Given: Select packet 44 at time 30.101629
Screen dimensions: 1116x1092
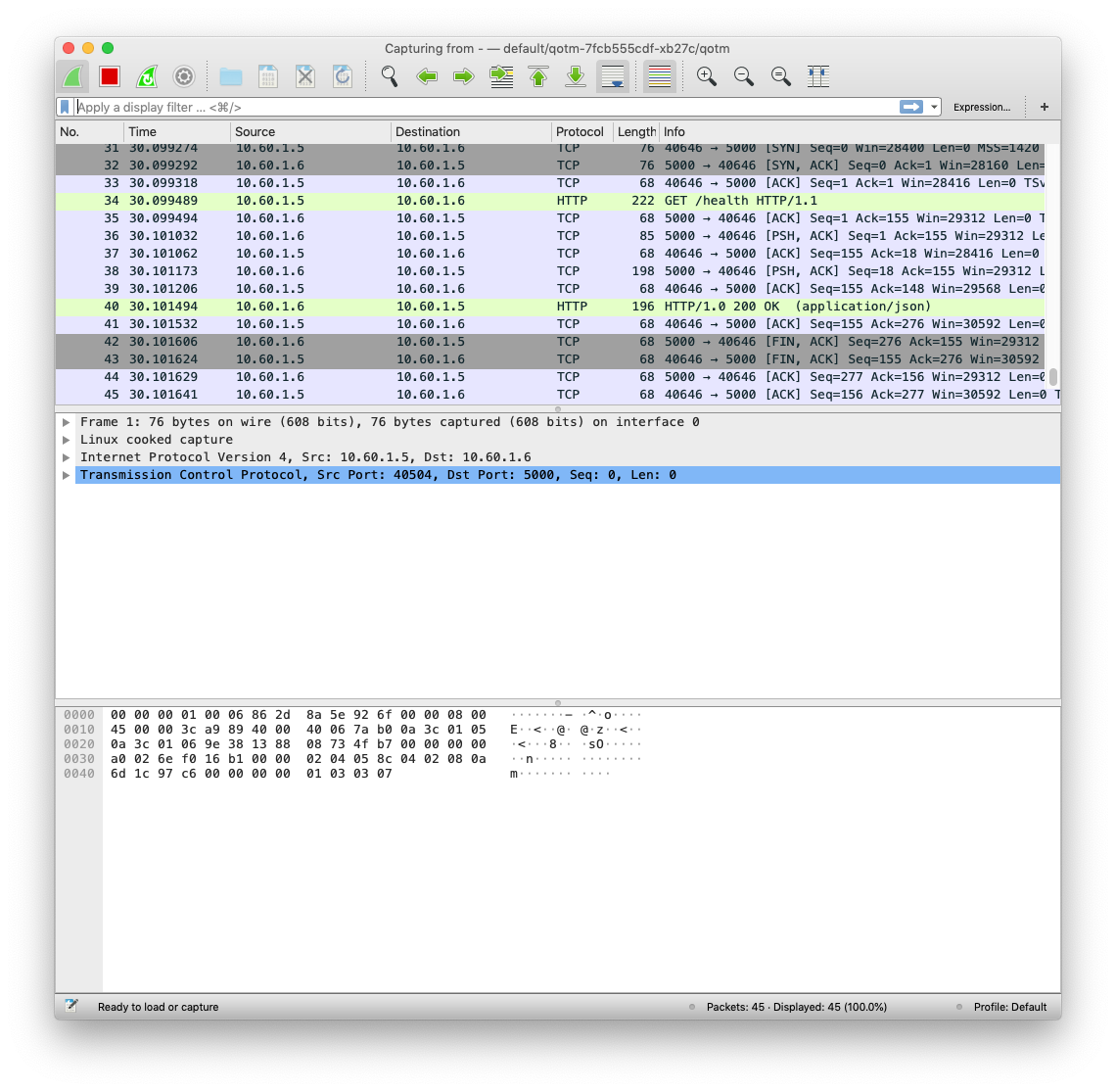Looking at the screenshot, I should pyautogui.click(x=550, y=377).
